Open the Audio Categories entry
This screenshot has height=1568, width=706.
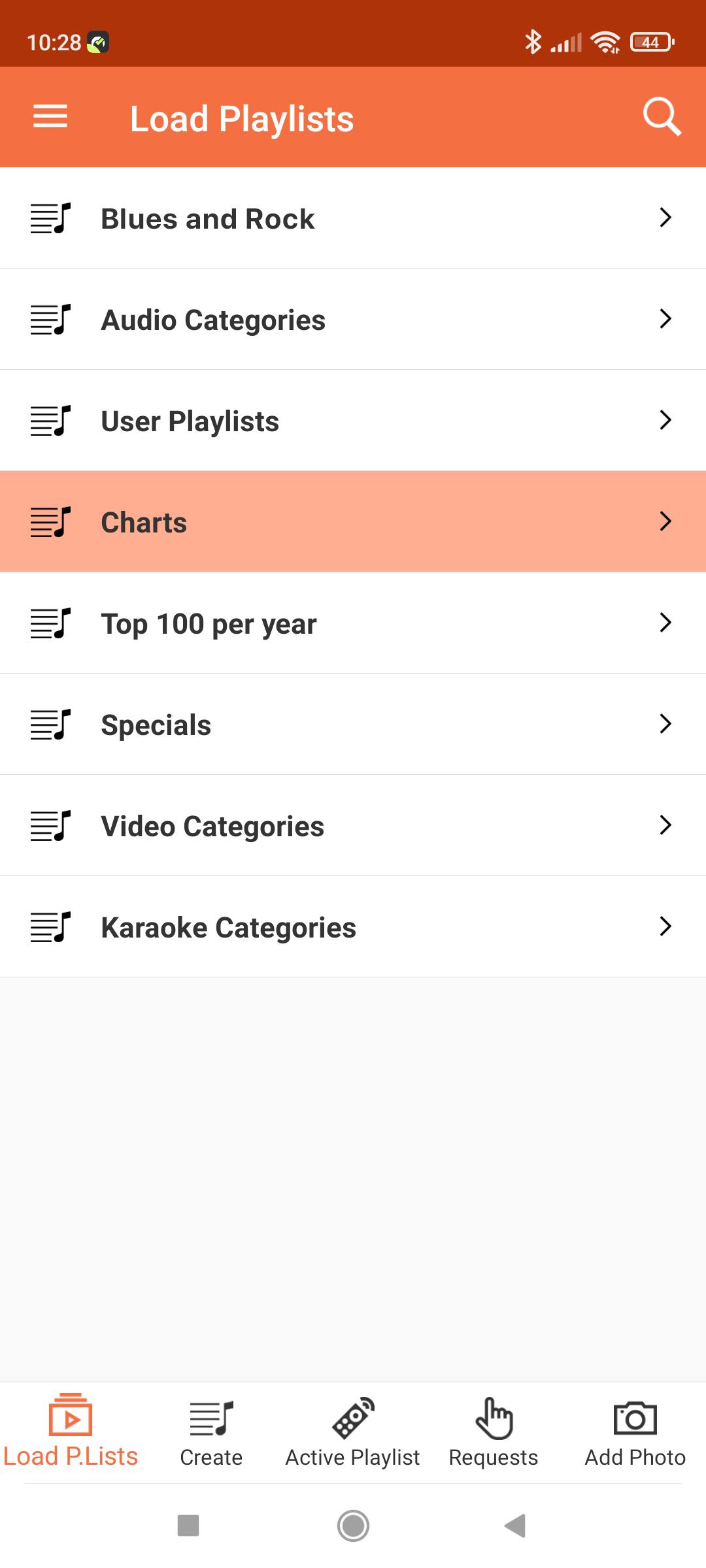coord(353,319)
